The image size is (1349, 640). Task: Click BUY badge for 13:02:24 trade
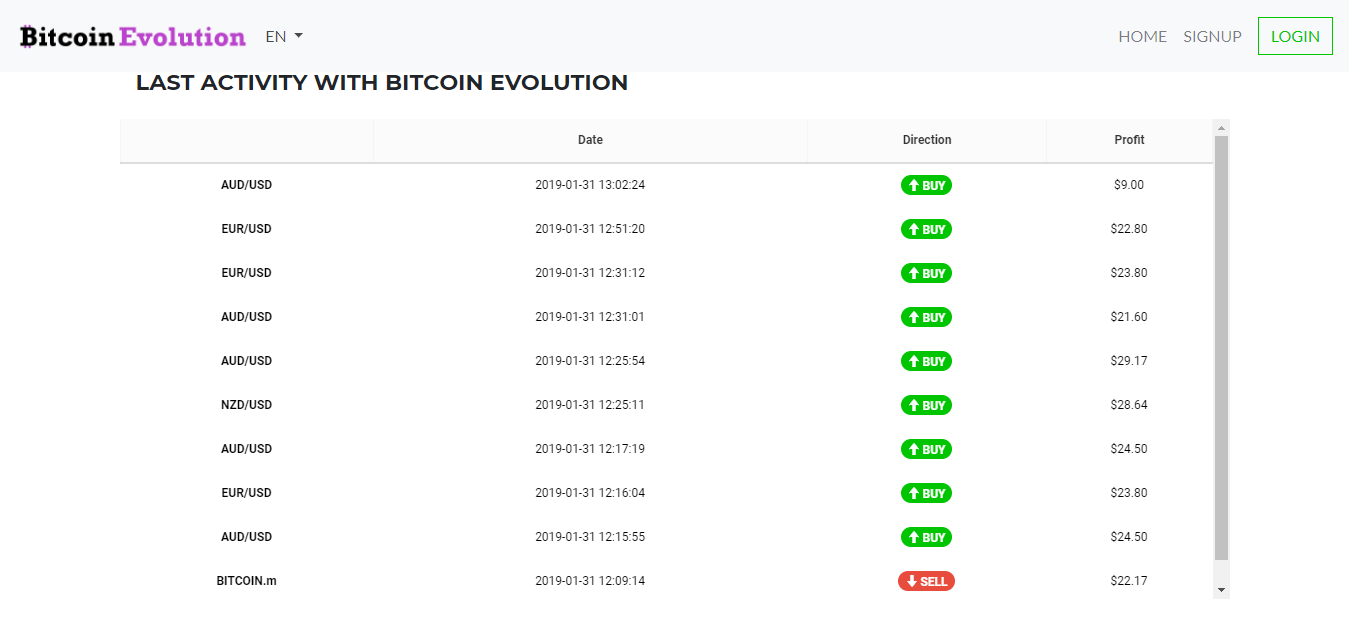(x=926, y=185)
